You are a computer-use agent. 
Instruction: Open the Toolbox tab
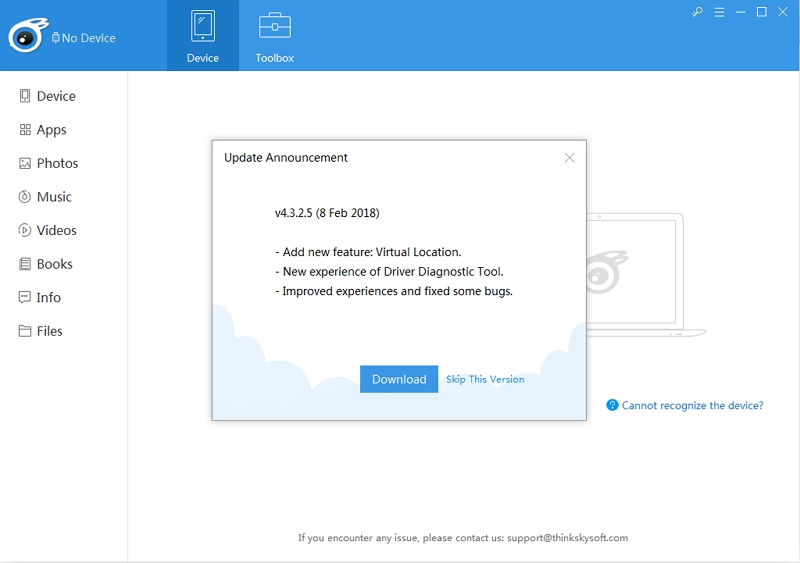[274, 36]
